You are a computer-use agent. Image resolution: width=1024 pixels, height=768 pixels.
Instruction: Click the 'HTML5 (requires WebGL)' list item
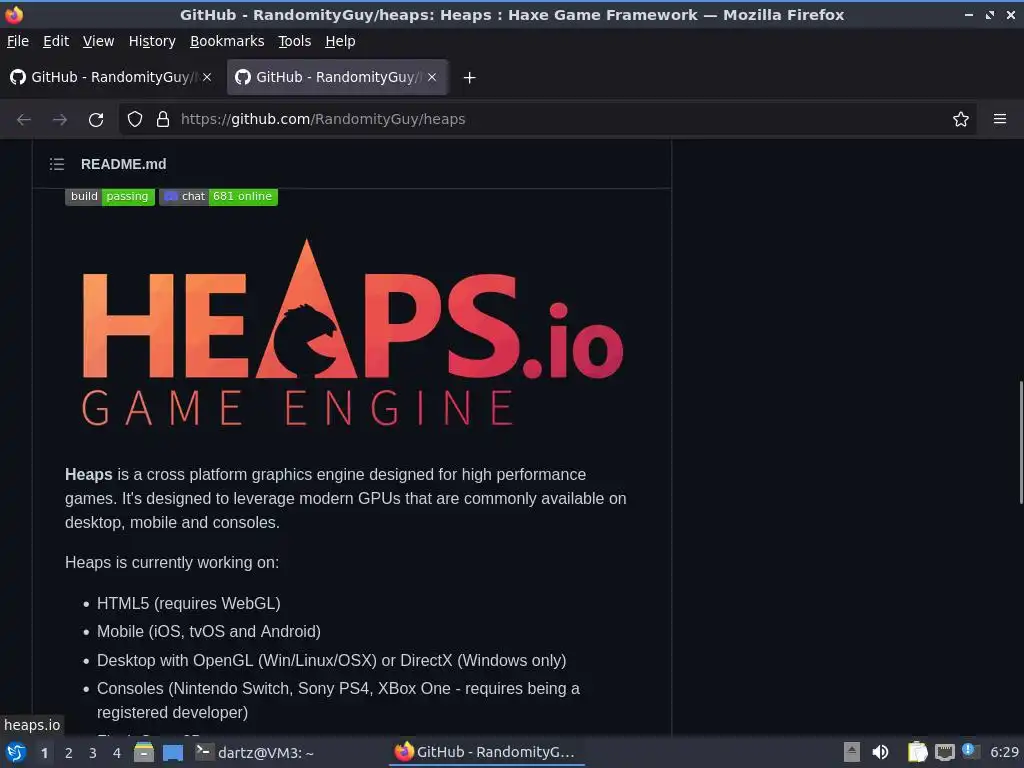click(189, 603)
